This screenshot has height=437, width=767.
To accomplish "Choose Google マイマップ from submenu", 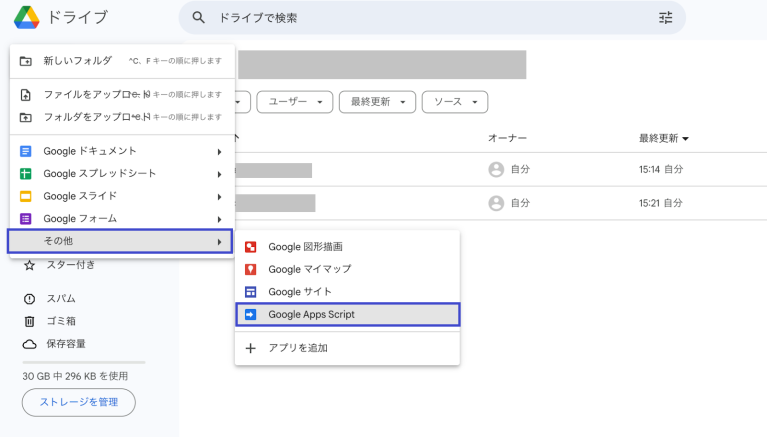I will [347, 269].
